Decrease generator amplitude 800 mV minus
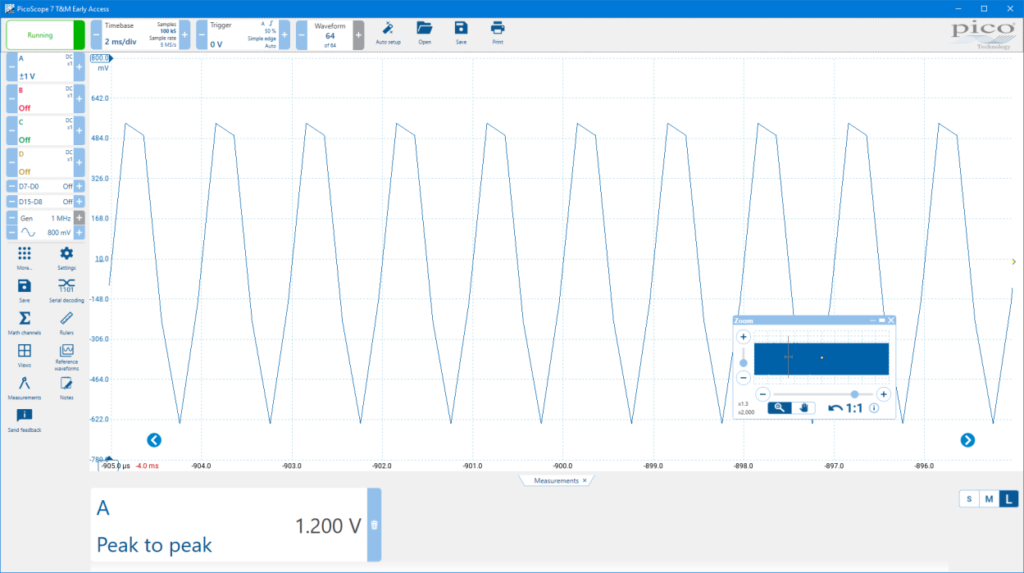The height and width of the screenshot is (573, 1024). pos(12,233)
